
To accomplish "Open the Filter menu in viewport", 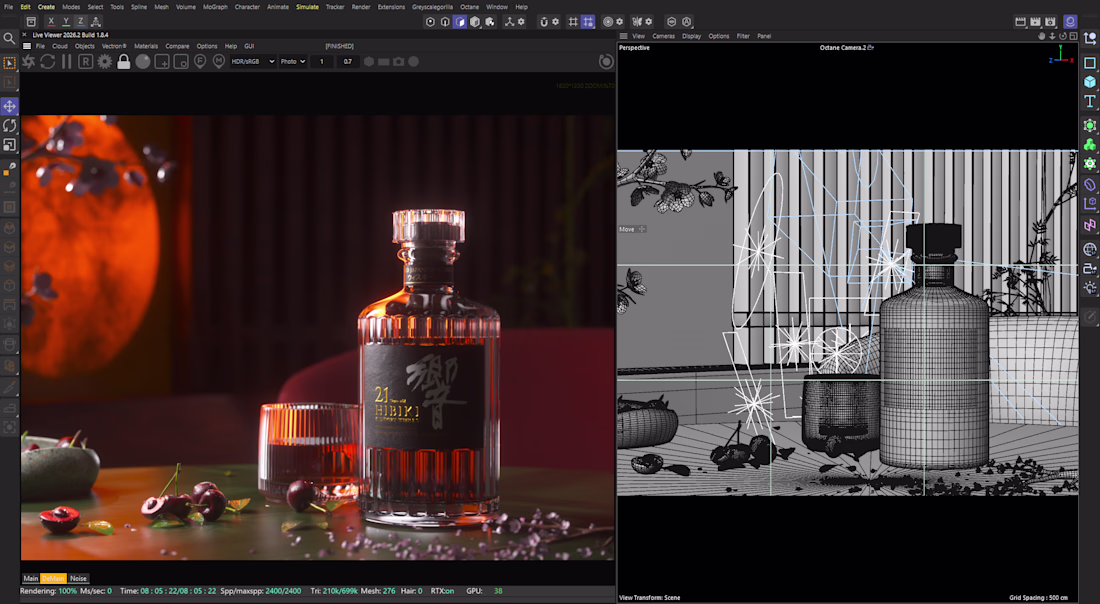I will coord(743,36).
